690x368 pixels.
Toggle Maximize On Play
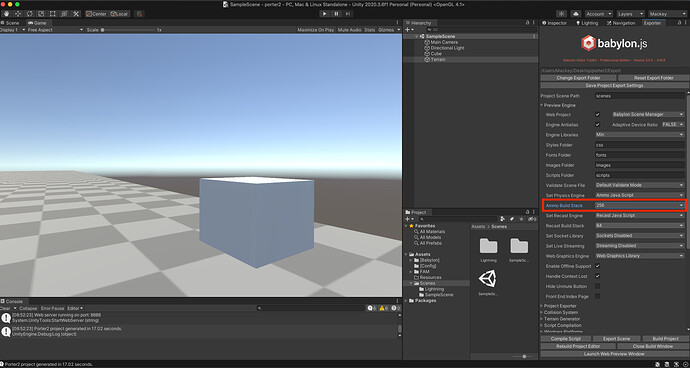(x=316, y=30)
